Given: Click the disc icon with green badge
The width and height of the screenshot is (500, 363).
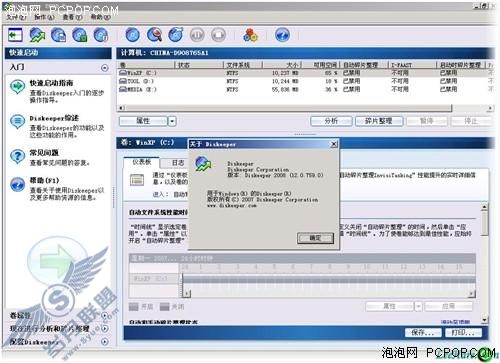Looking at the screenshot, I should pos(80,35).
